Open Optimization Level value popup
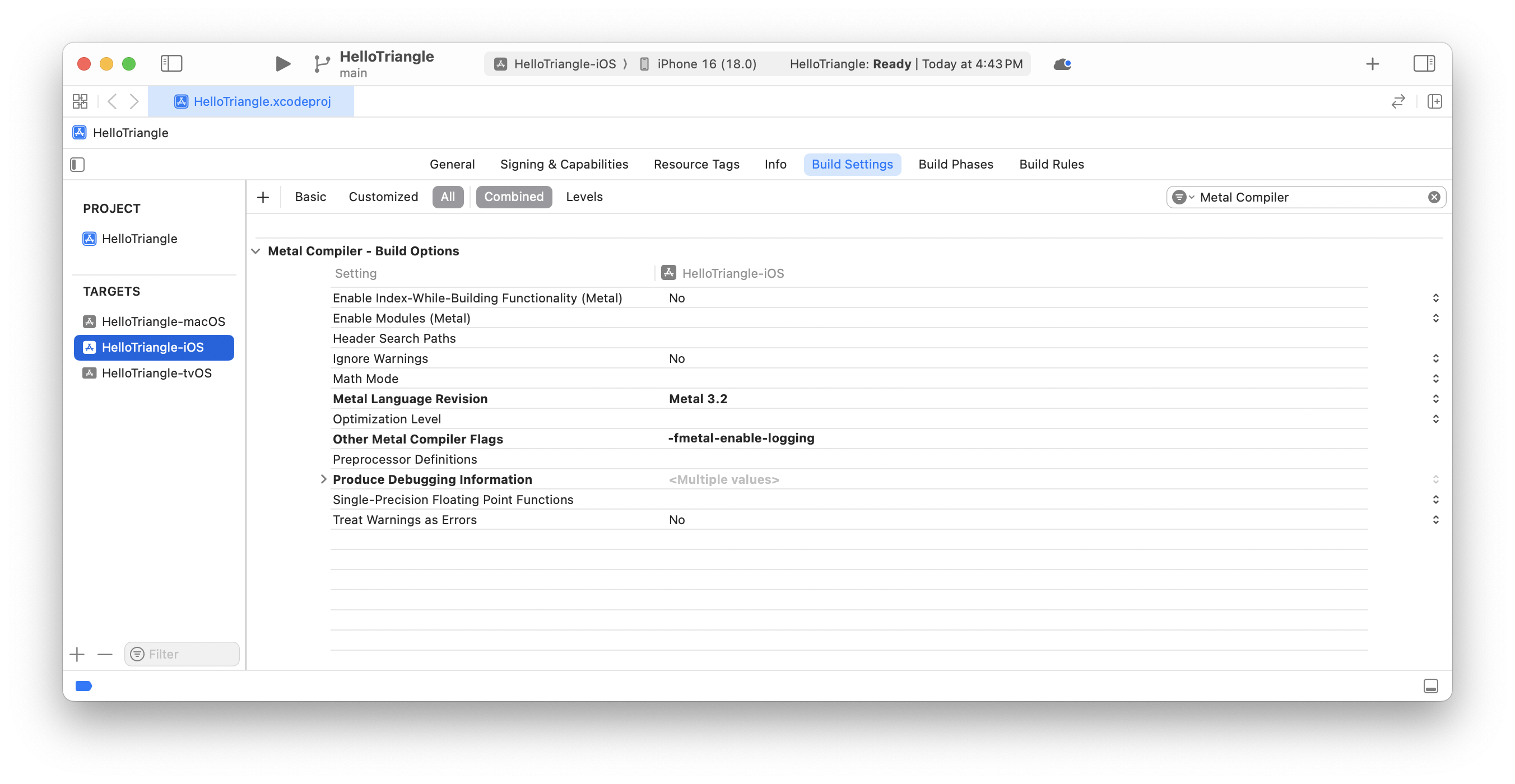This screenshot has width=1515, height=784. [x=1435, y=419]
